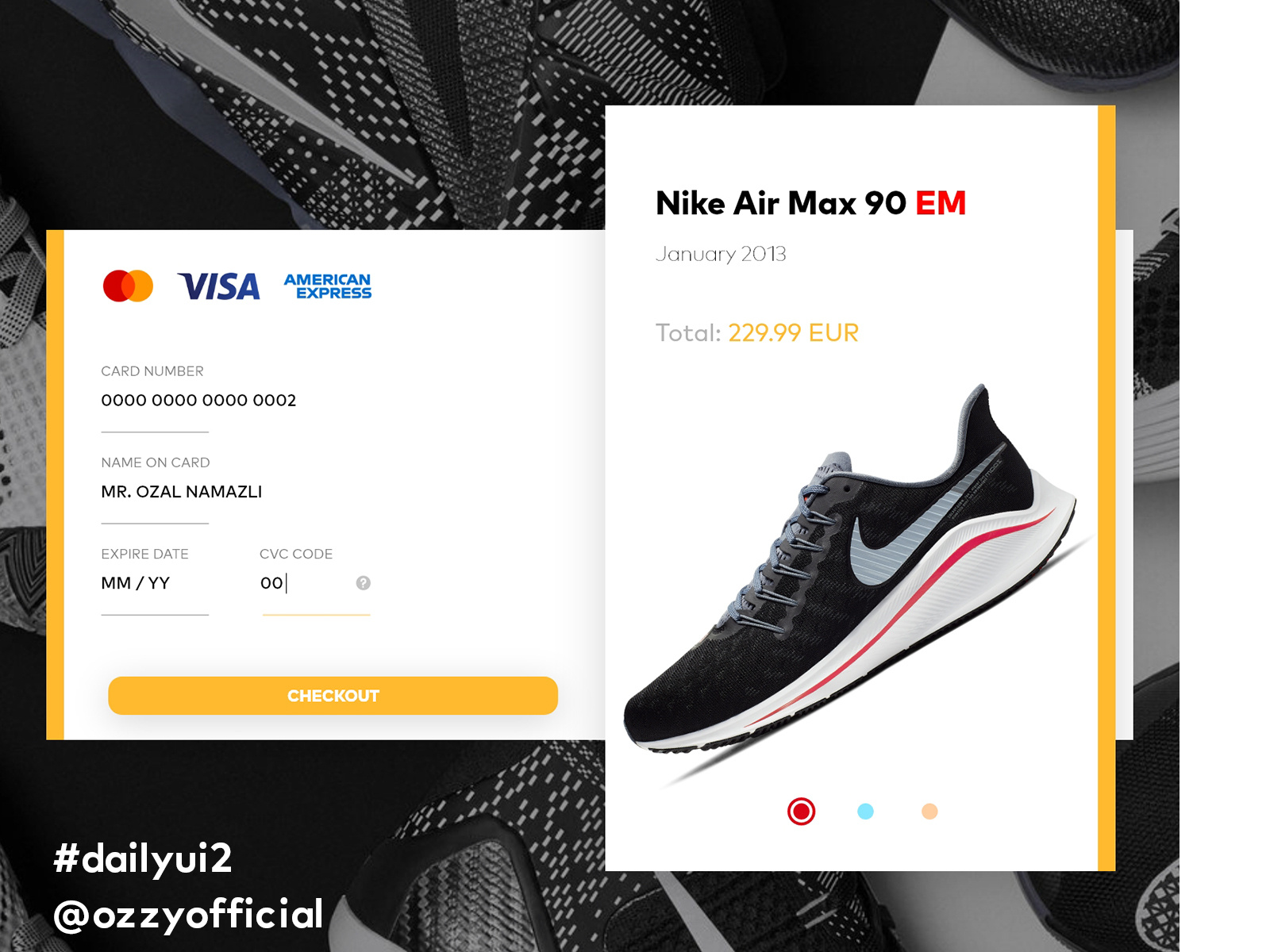The height and width of the screenshot is (952, 1270).
Task: Click the yellow CHECKOUT button
Action: (333, 696)
